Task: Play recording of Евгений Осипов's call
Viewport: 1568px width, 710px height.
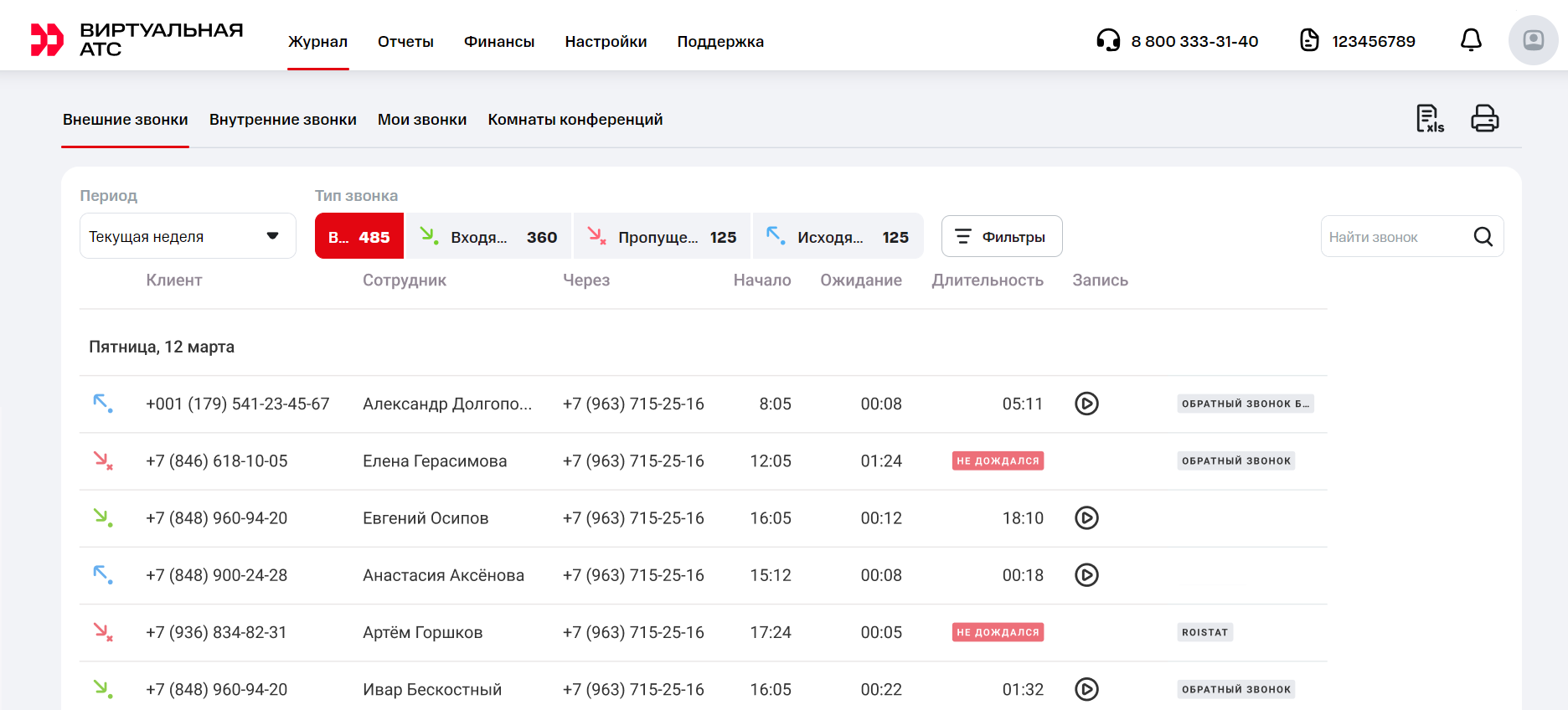Action: [1086, 518]
